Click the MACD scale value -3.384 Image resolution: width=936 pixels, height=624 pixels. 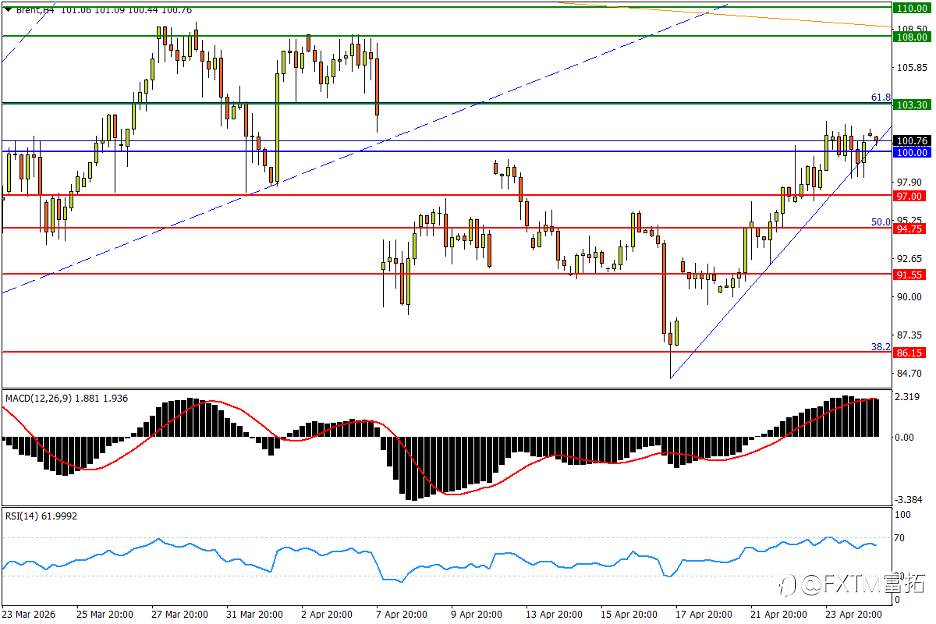tap(908, 499)
